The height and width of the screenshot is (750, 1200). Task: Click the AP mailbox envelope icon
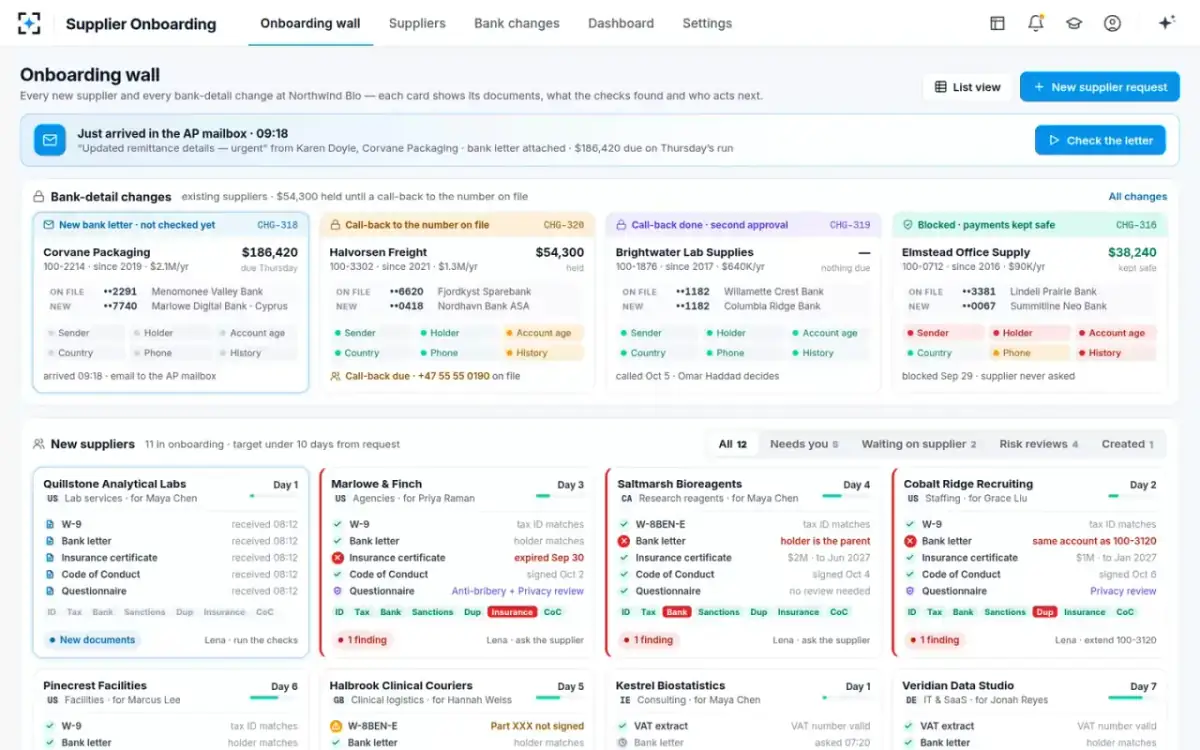click(x=50, y=140)
